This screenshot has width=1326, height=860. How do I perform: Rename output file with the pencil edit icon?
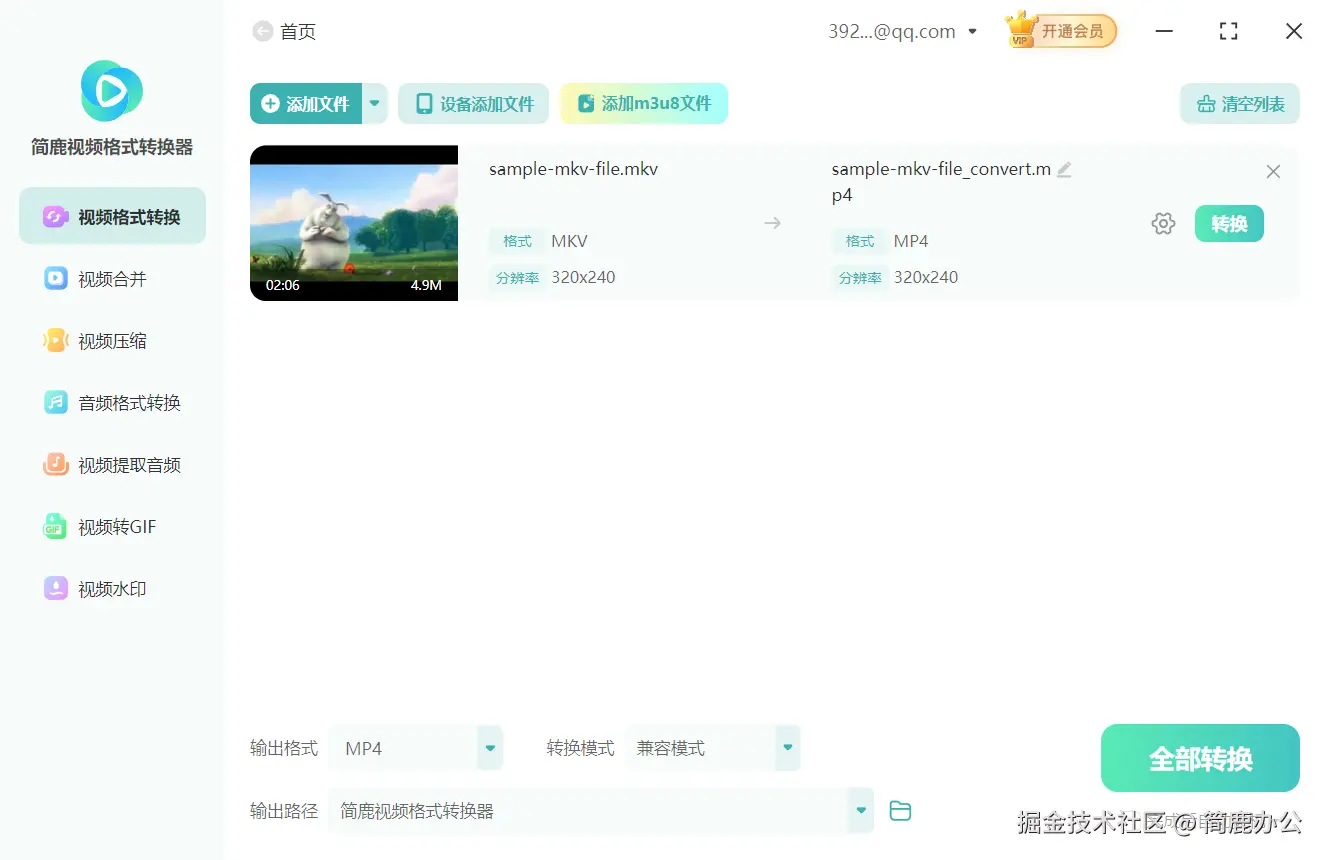1065,169
